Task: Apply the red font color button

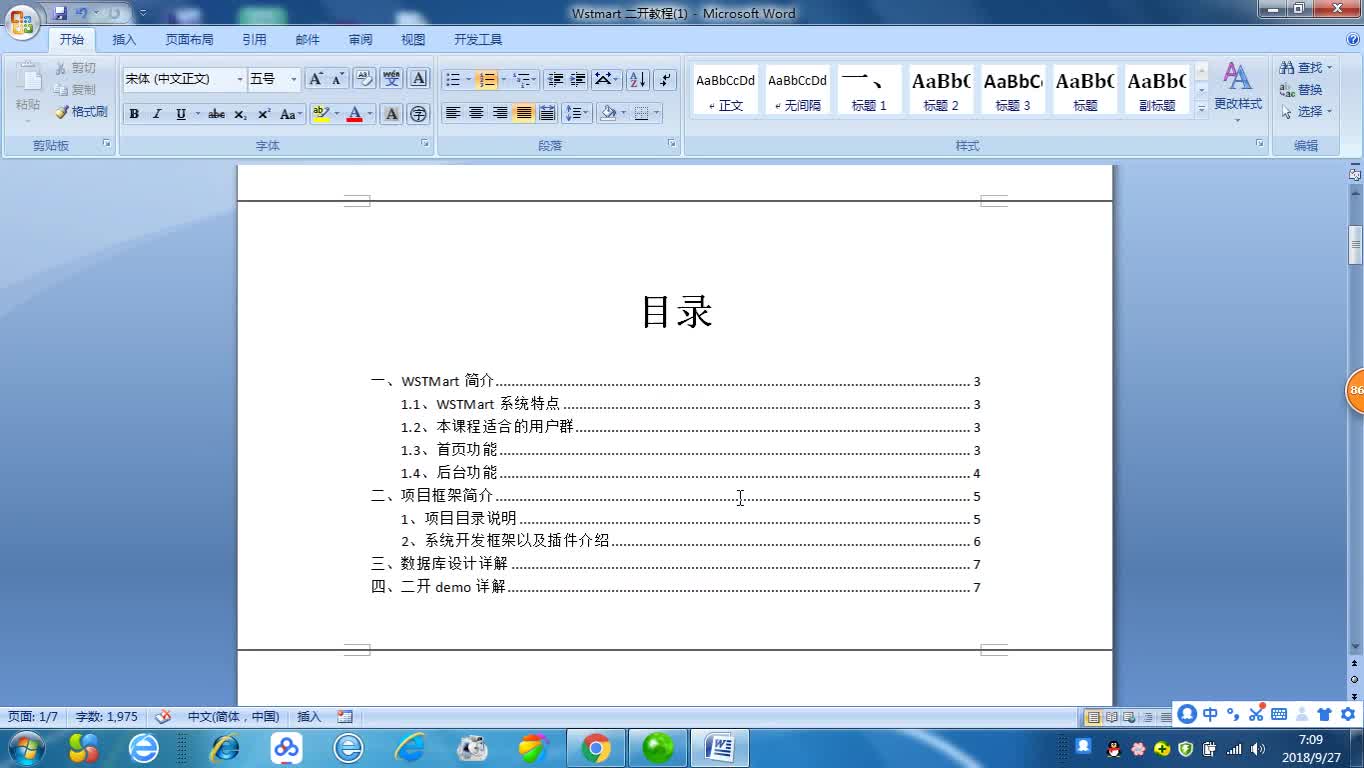Action: tap(354, 114)
